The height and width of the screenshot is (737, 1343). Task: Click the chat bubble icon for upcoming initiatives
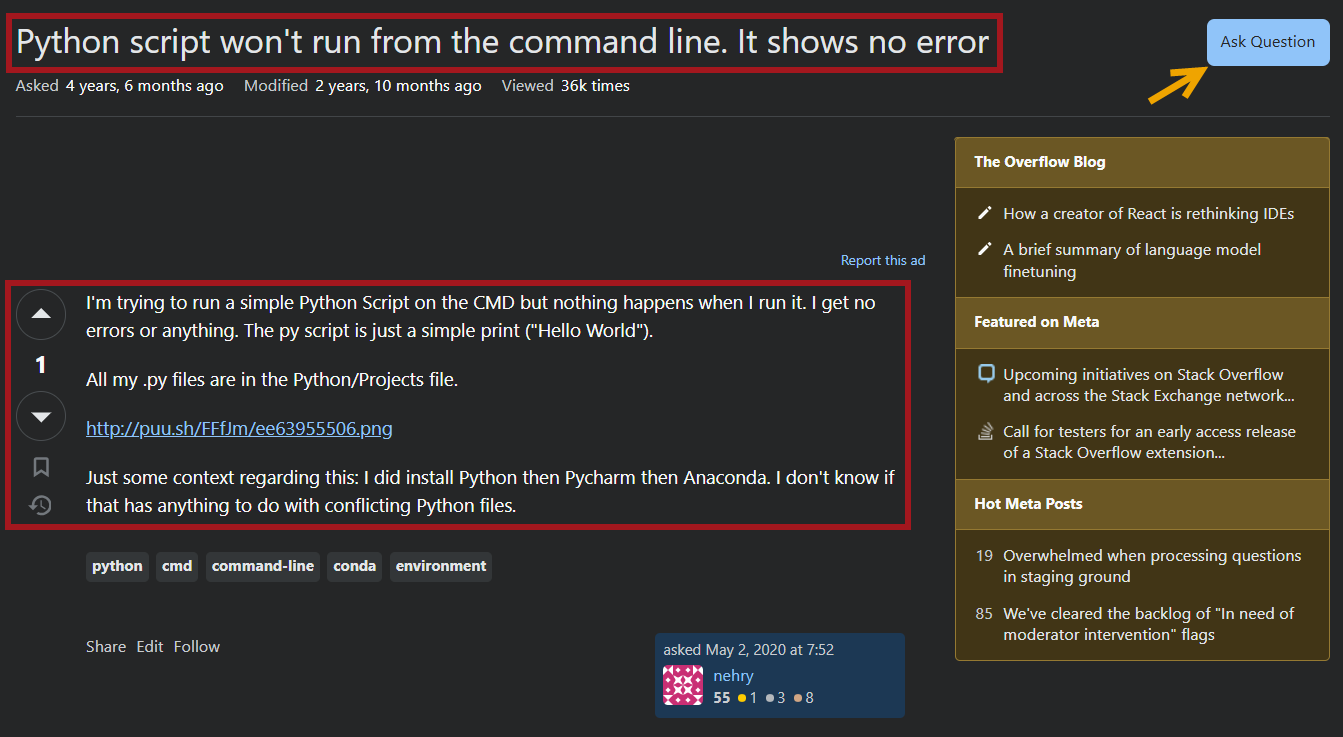(x=986, y=375)
